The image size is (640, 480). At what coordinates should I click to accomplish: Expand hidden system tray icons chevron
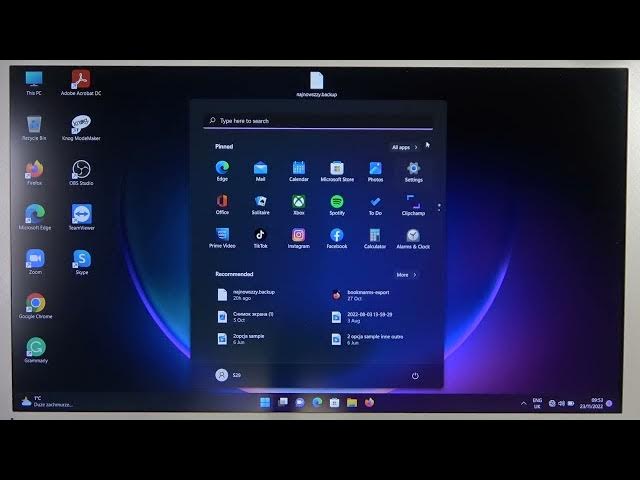pyautogui.click(x=524, y=403)
